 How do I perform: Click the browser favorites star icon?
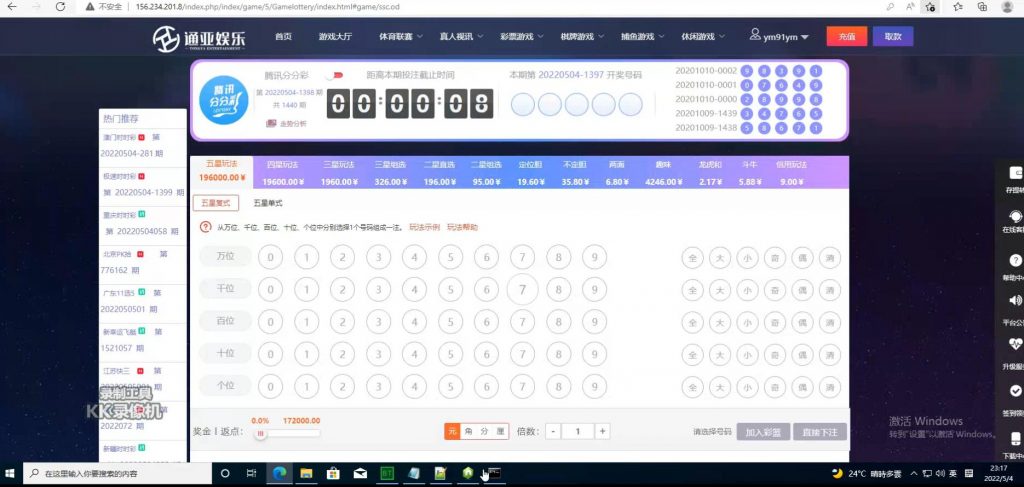(x=957, y=7)
